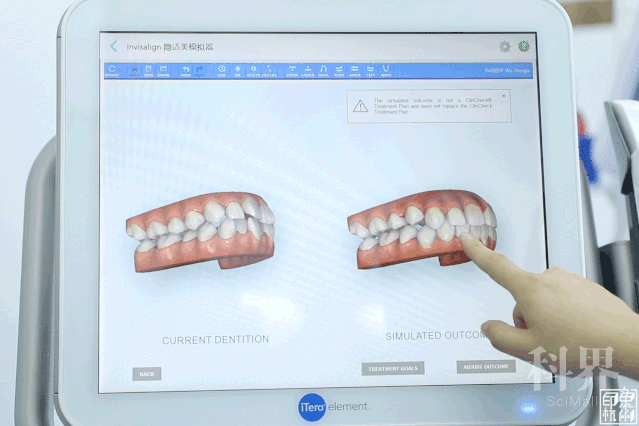Open the settings gear icon

[505, 46]
